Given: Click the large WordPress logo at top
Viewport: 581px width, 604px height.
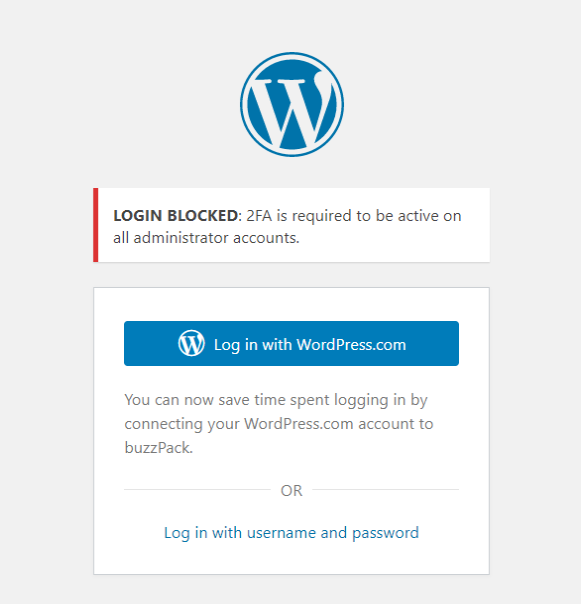Looking at the screenshot, I should coord(292,104).
